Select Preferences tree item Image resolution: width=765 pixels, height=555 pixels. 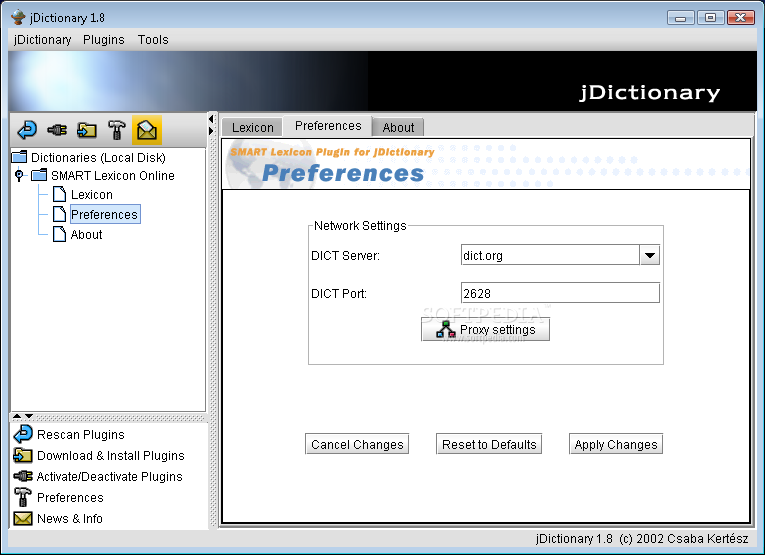pyautogui.click(x=105, y=214)
